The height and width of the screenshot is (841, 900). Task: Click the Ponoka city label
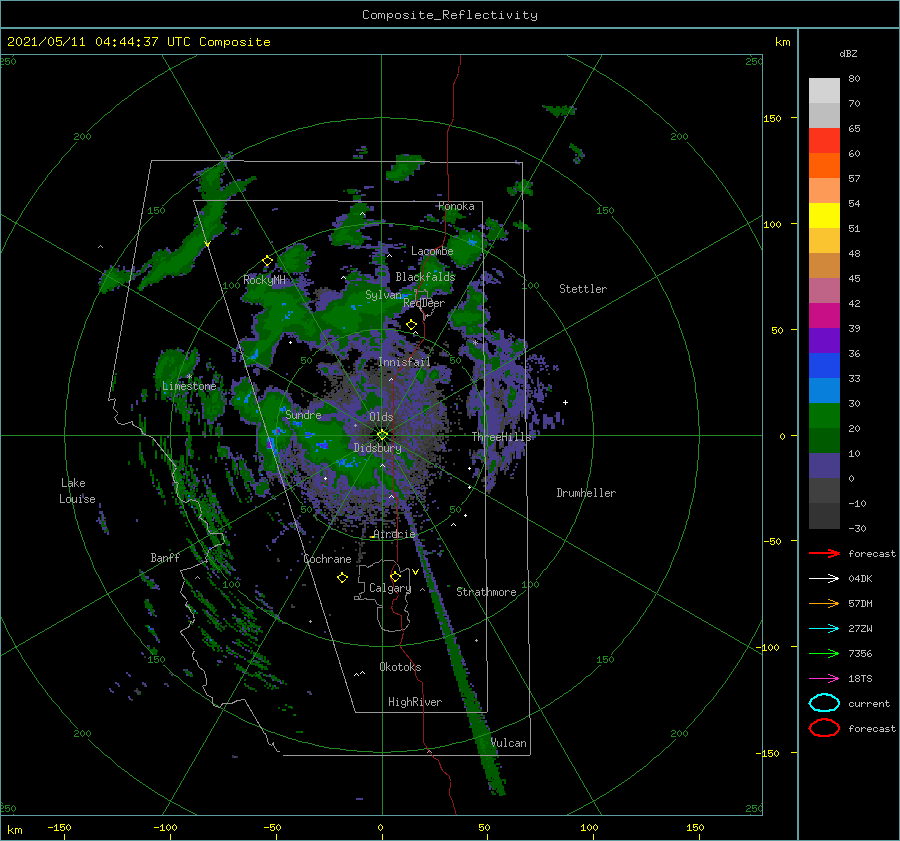456,206
